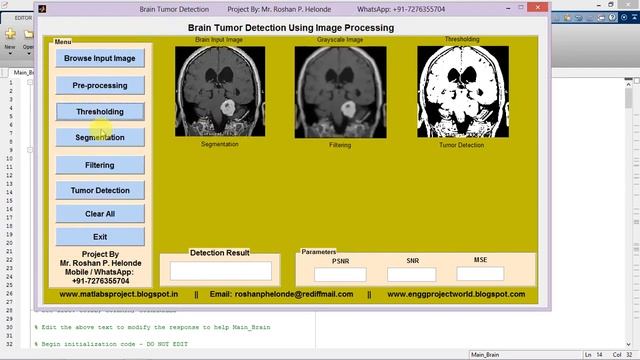Image resolution: width=640 pixels, height=360 pixels.
Task: Switch to the EDITOR tab in MATLAB
Action: (23, 18)
